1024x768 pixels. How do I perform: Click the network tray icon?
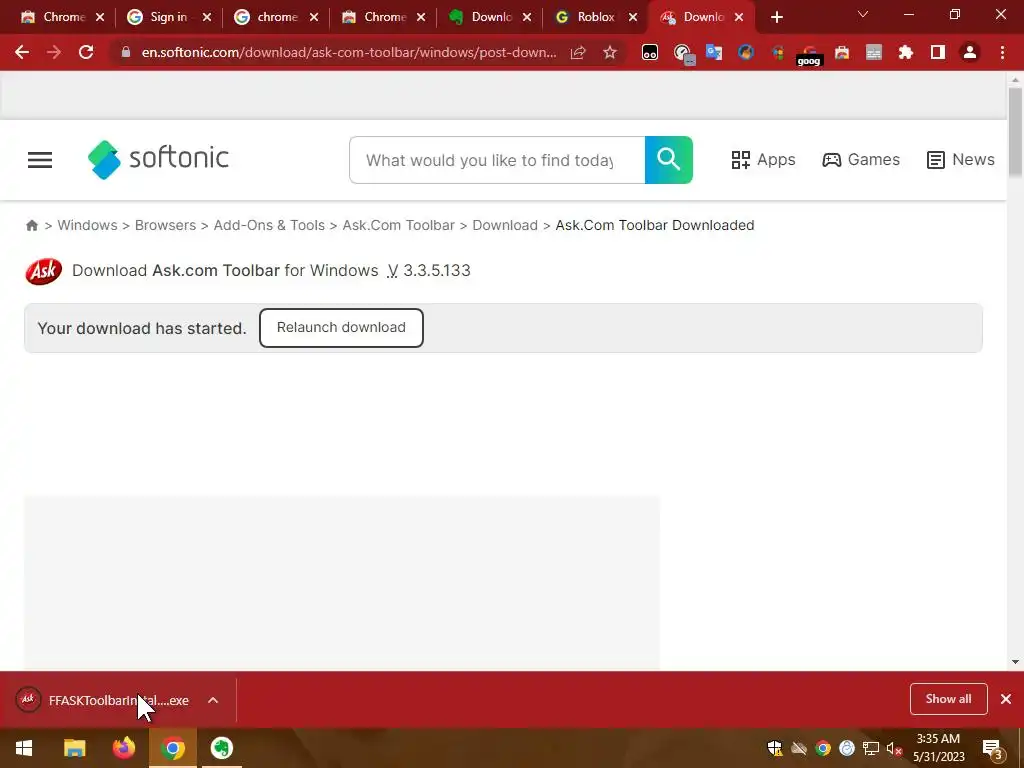pyautogui.click(x=871, y=748)
